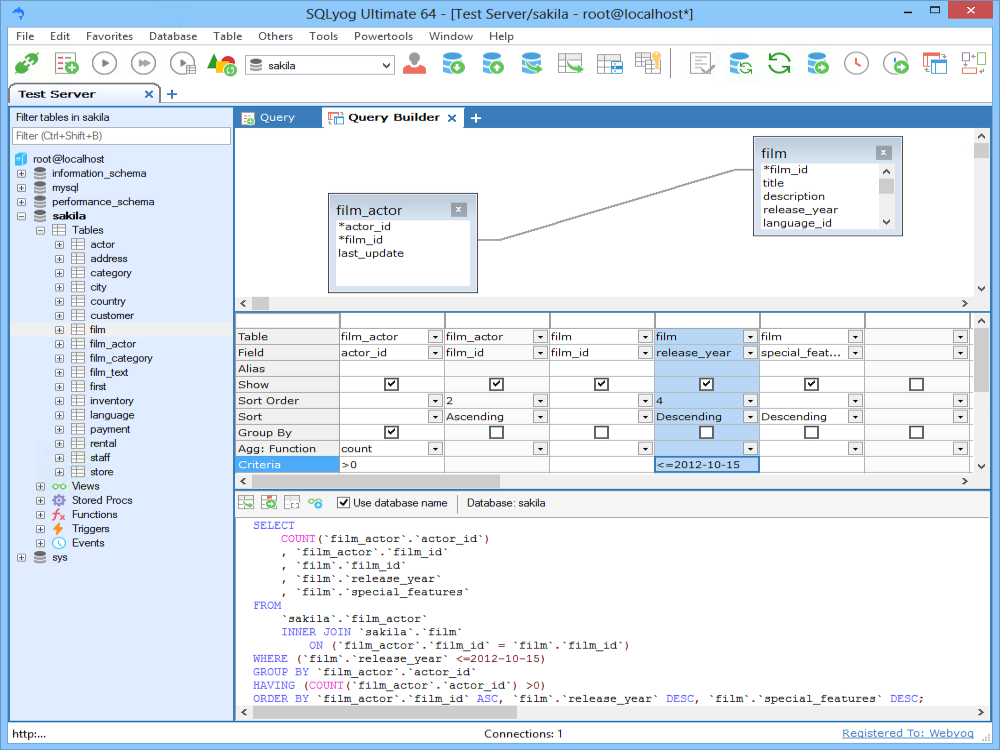1000x750 pixels.
Task: Click the refresh green arrows toolbar icon
Action: [x=779, y=64]
